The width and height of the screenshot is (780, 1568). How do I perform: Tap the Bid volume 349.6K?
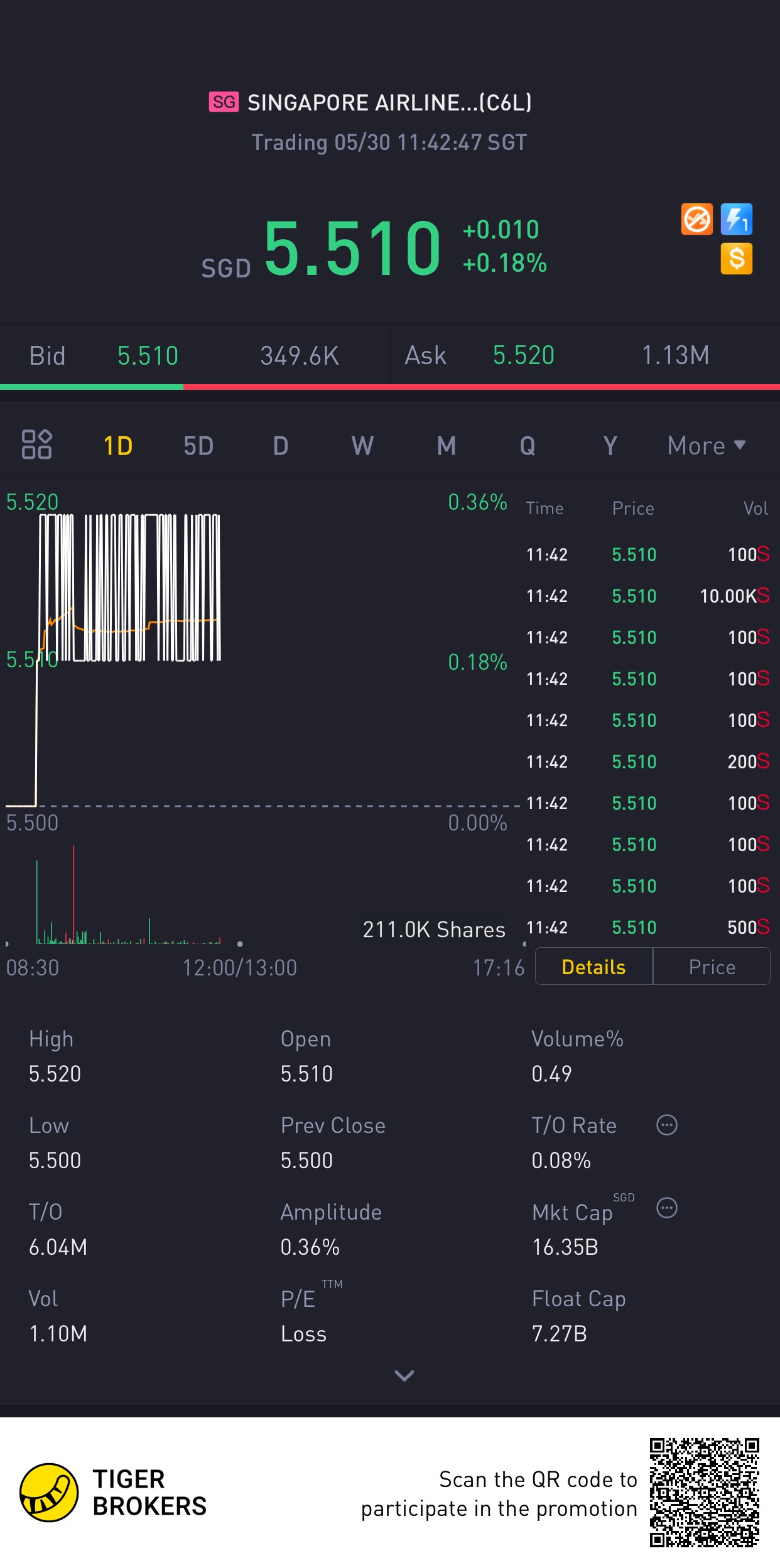[x=300, y=356]
